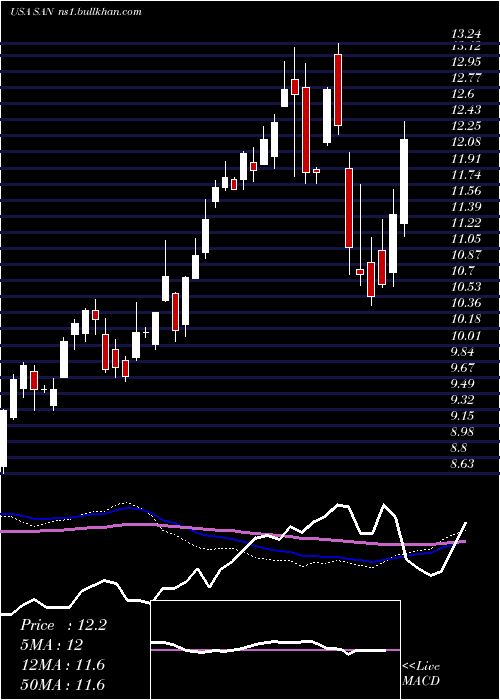Click the 9.32 price axis label
The width and height of the screenshot is (500, 700).
[464, 400]
